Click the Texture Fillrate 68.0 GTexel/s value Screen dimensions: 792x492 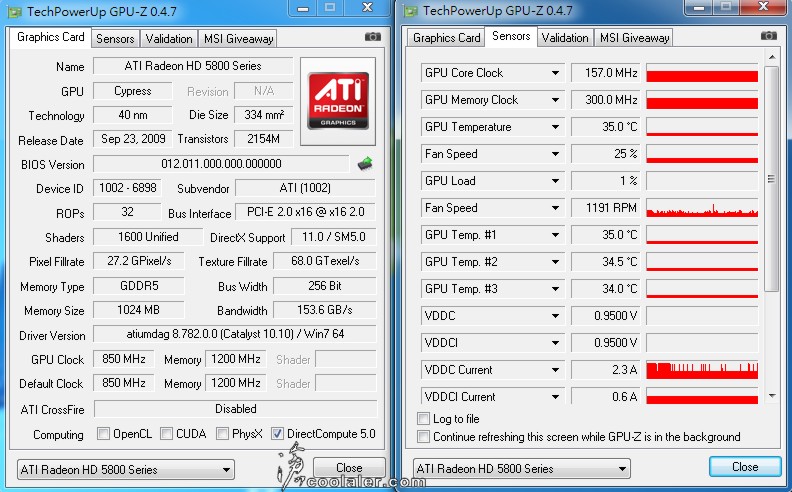pos(325,261)
